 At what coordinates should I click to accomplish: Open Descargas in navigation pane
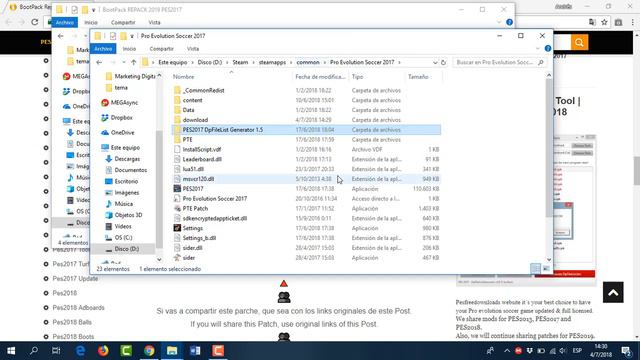[x=127, y=159]
